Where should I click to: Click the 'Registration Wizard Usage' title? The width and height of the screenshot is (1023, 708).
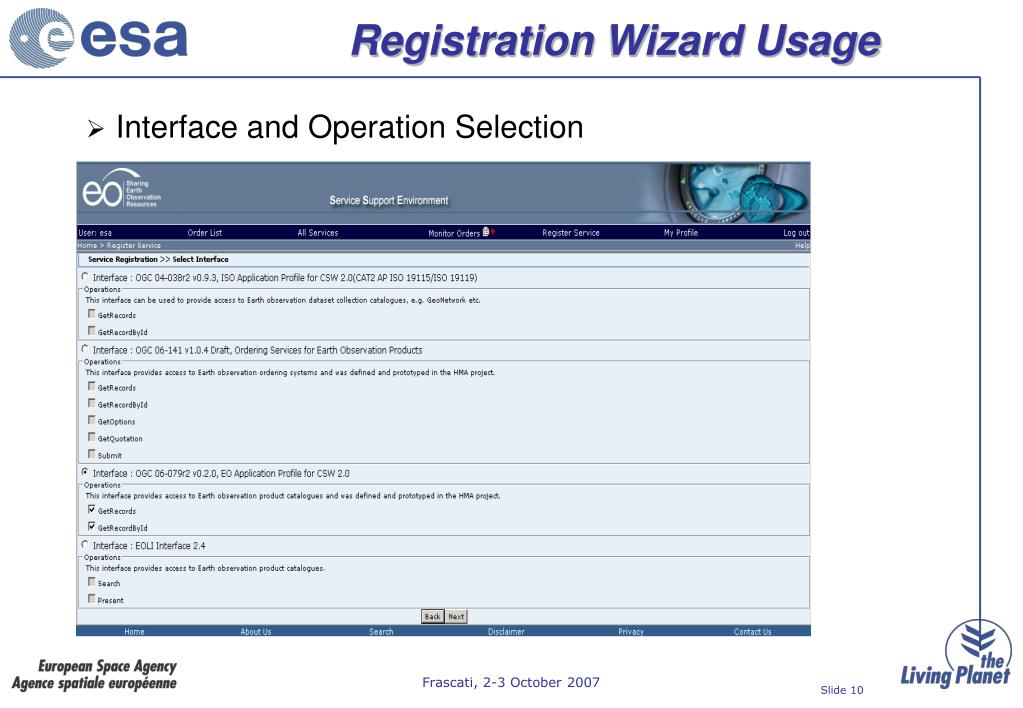[x=617, y=41]
